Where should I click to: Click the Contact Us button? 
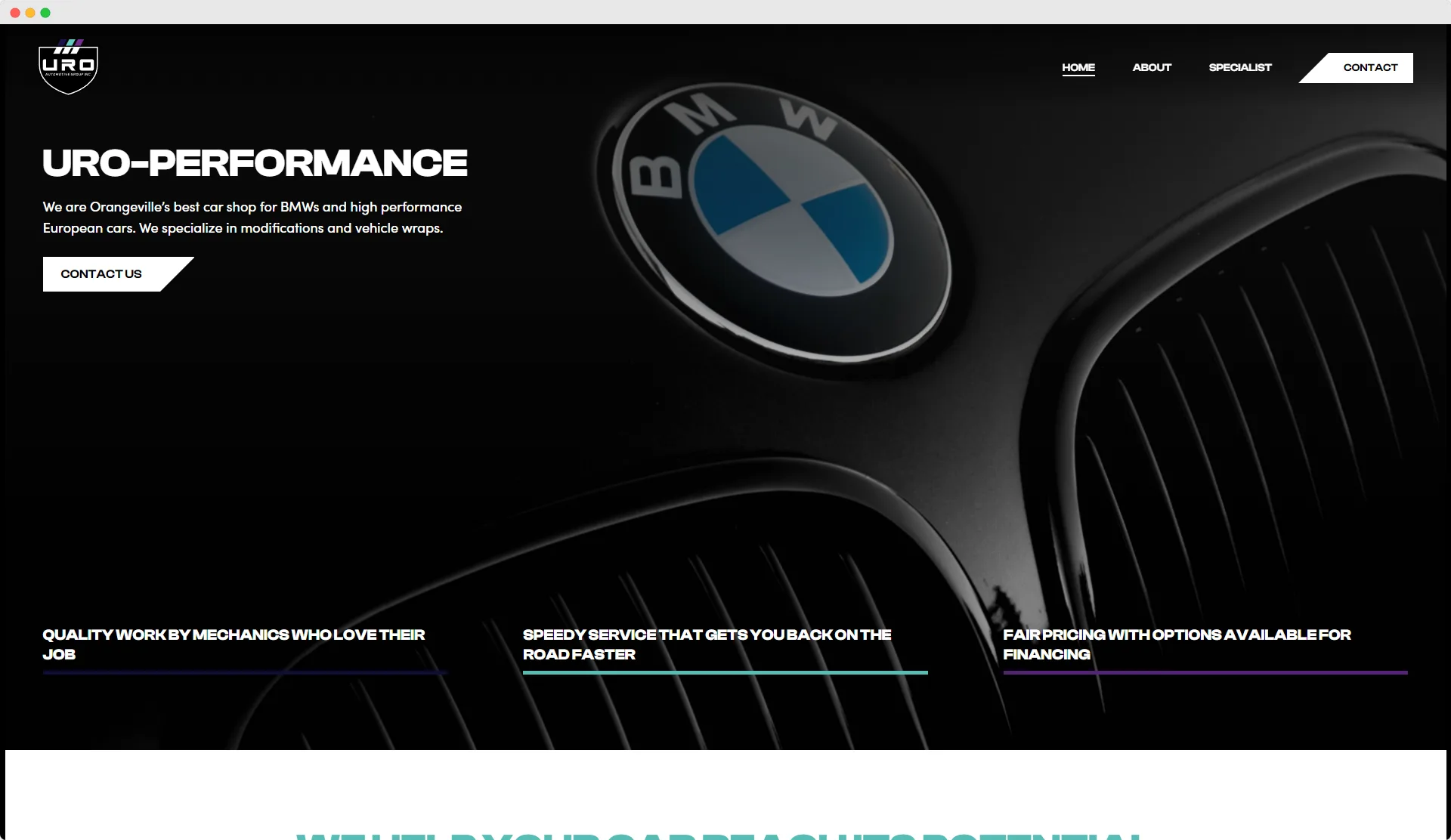tap(118, 274)
